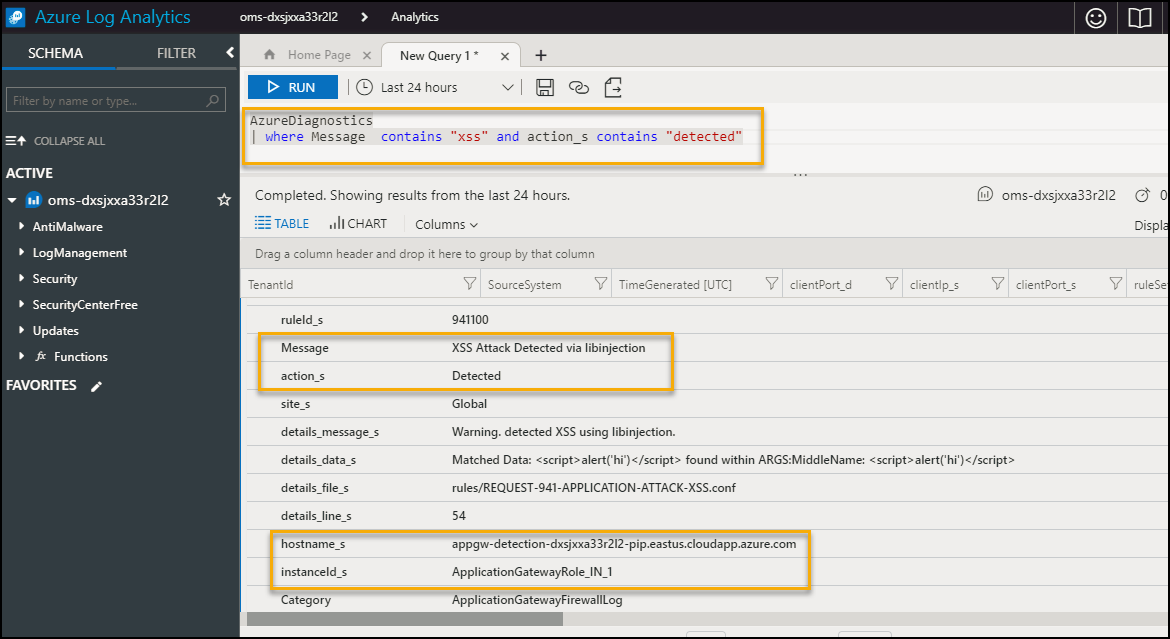The height and width of the screenshot is (639, 1170).
Task: Sort by the SourceSystem column header
Action: [525, 284]
